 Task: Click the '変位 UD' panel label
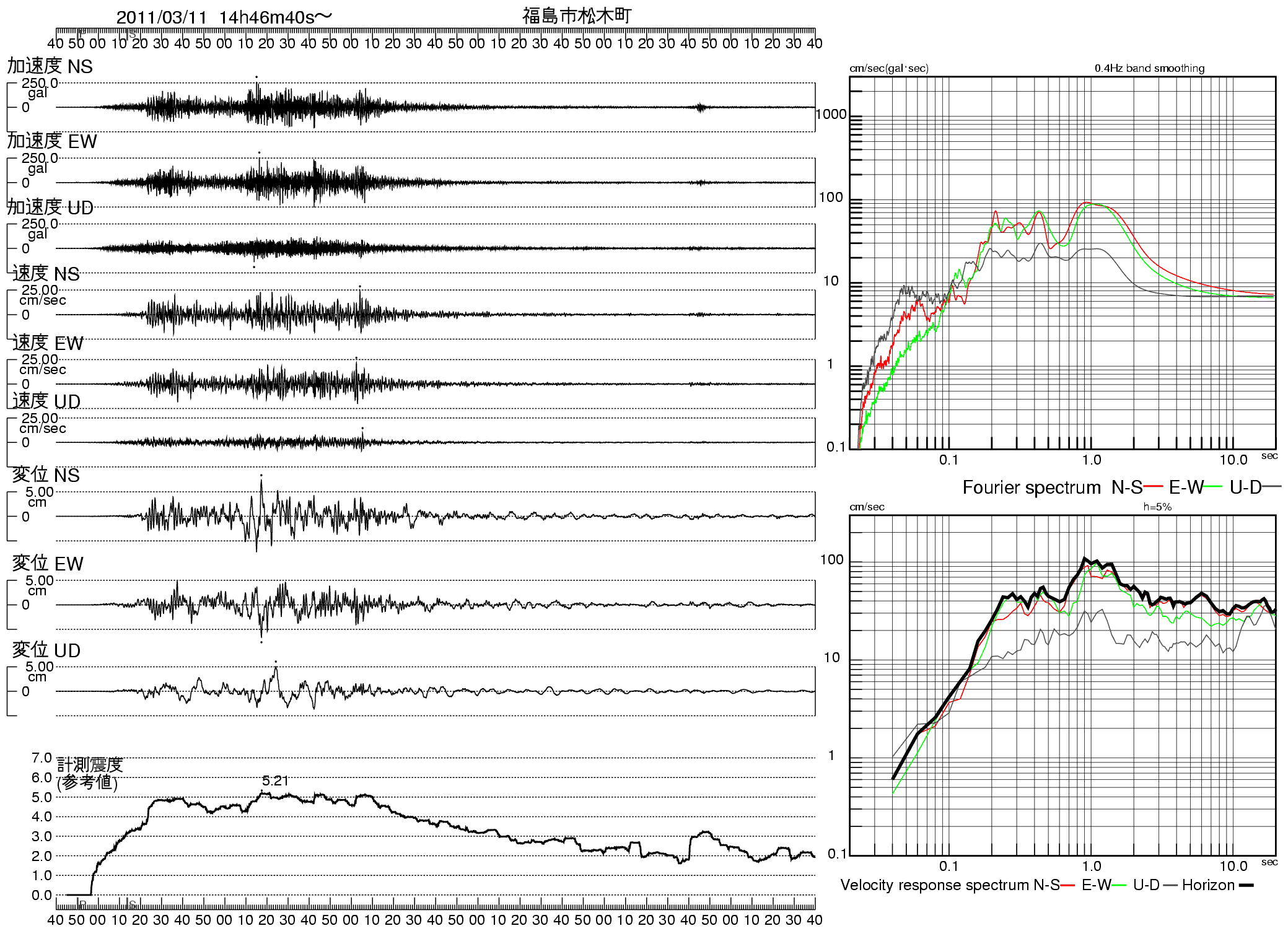[x=46, y=650]
